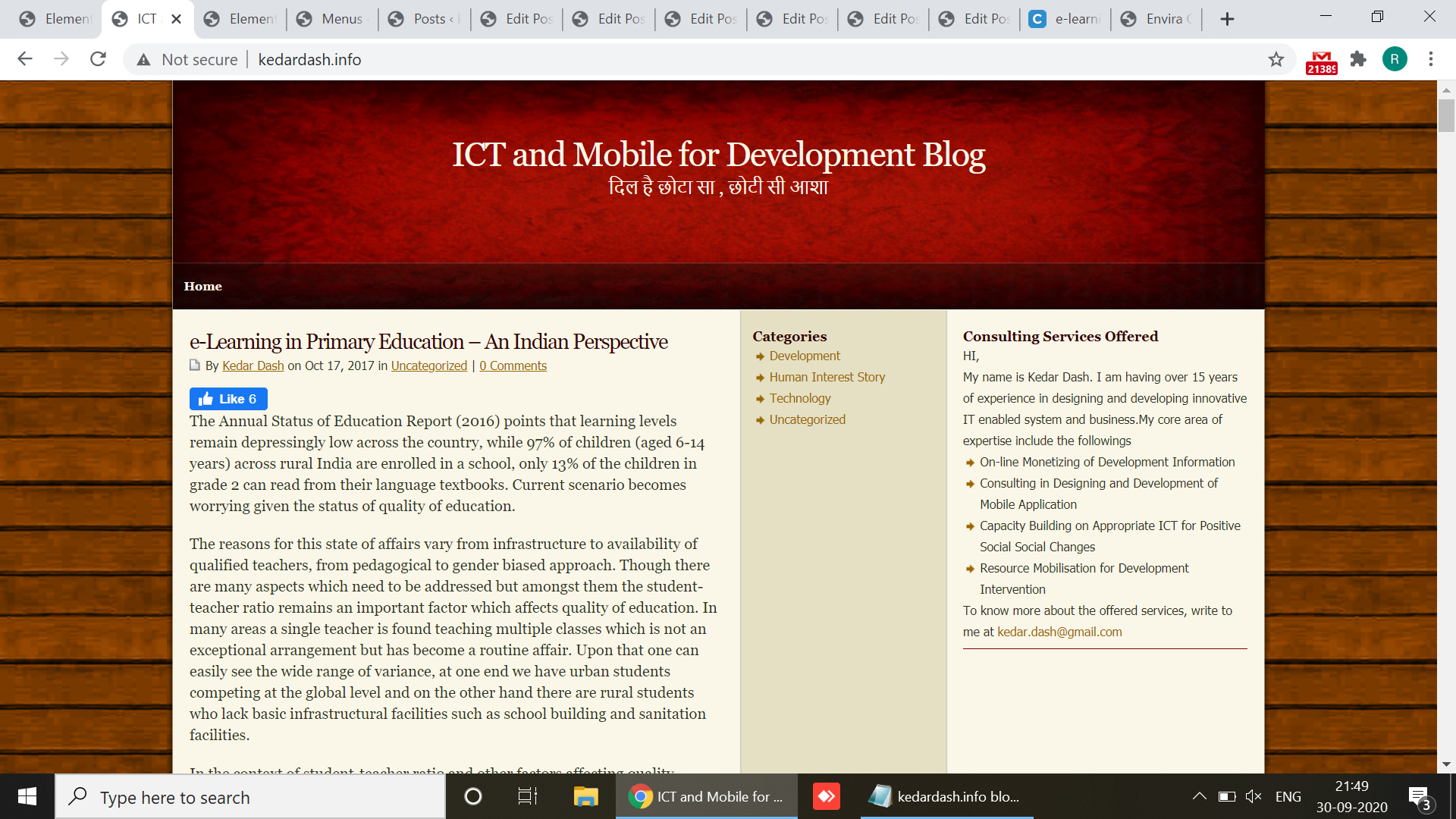Open the Home navigation menu item
Viewport: 1456px width, 819px height.
[x=202, y=287]
